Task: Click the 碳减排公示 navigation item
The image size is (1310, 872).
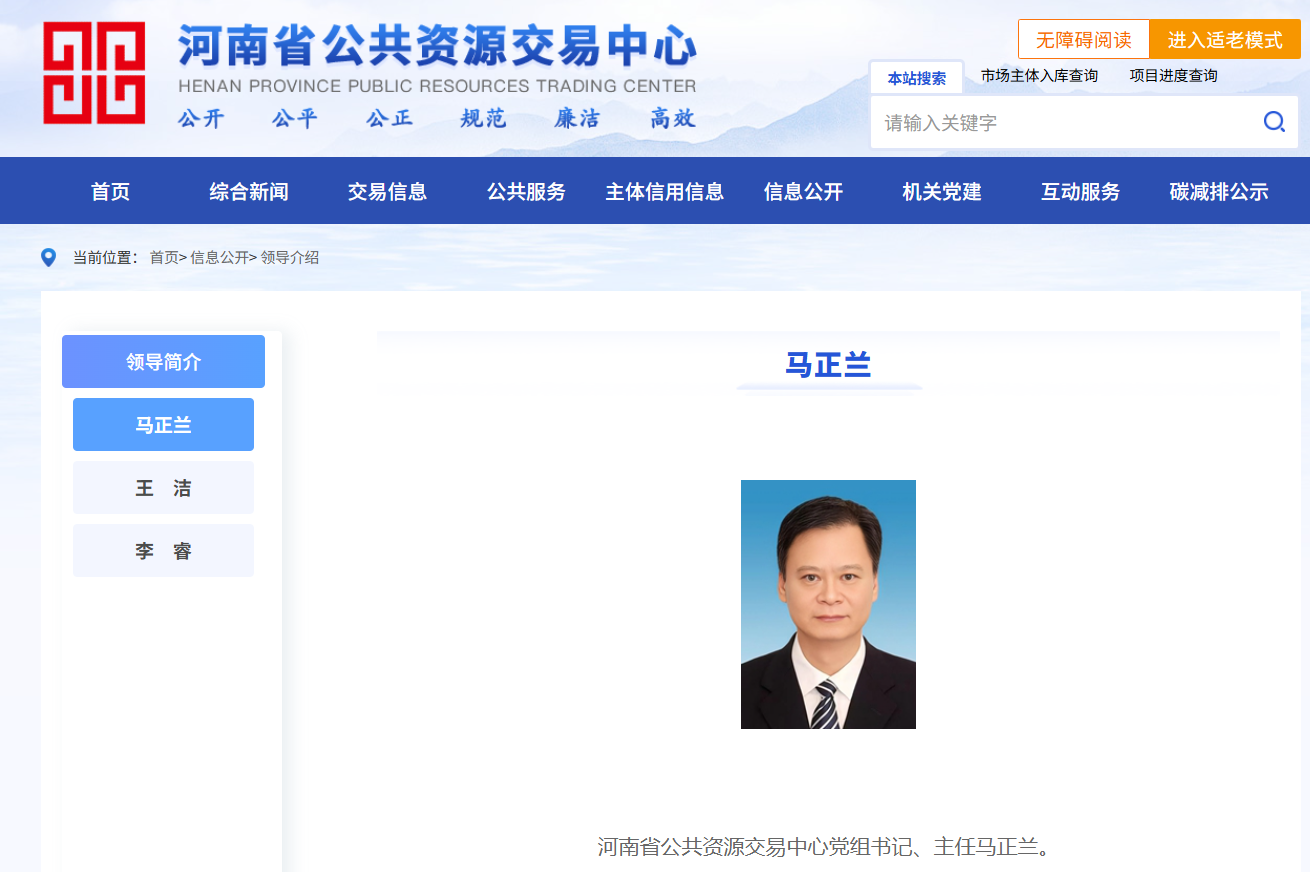Action: coord(1218,191)
